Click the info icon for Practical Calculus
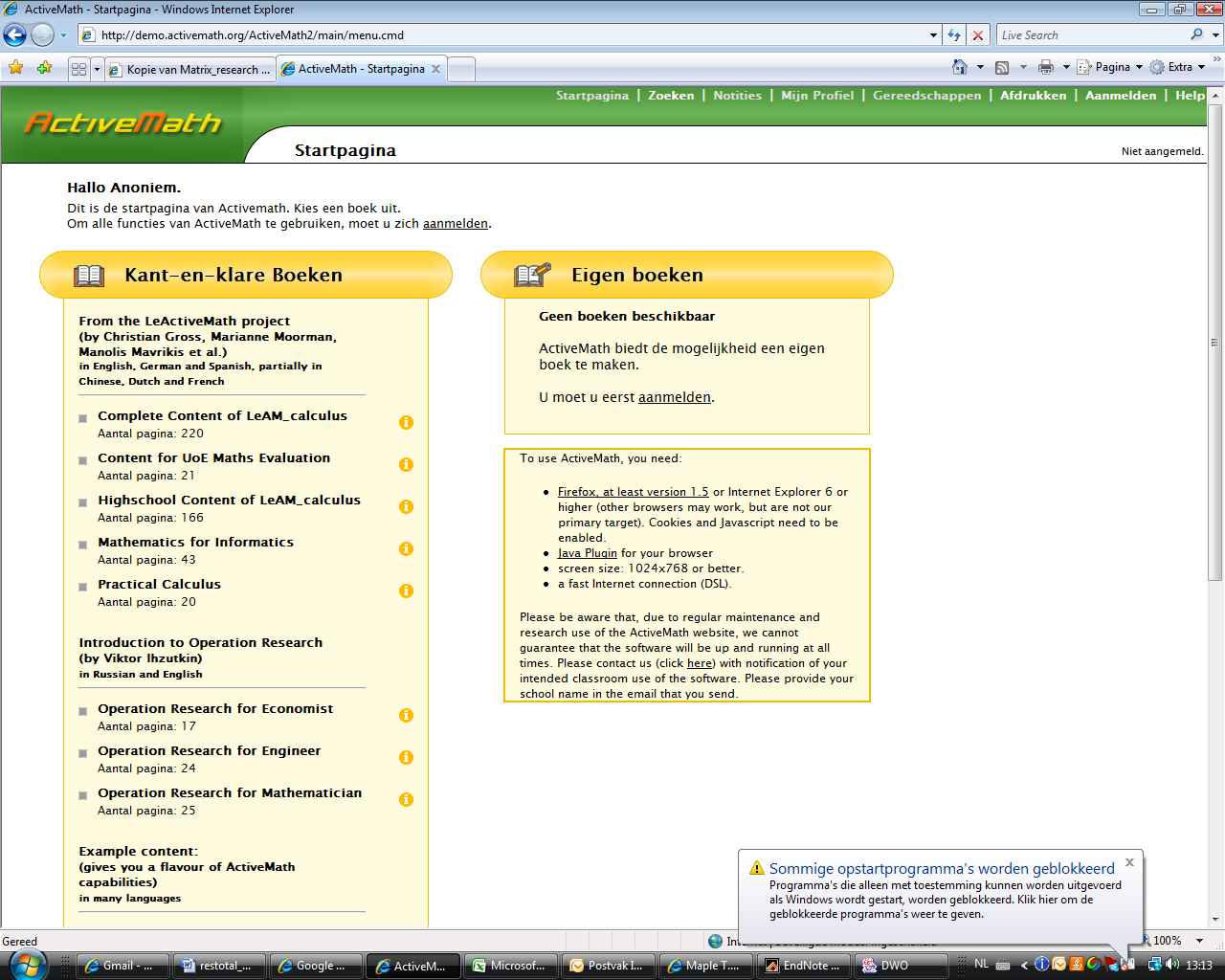Screen dimensions: 1225x980 pos(406,590)
